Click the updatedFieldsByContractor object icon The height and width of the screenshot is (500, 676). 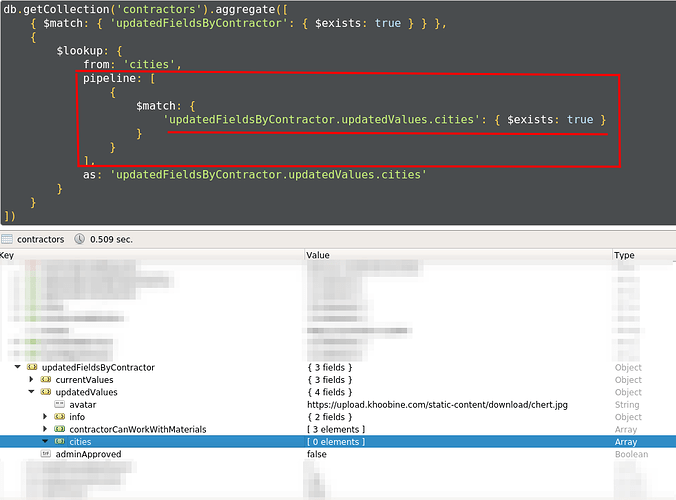click(x=32, y=368)
